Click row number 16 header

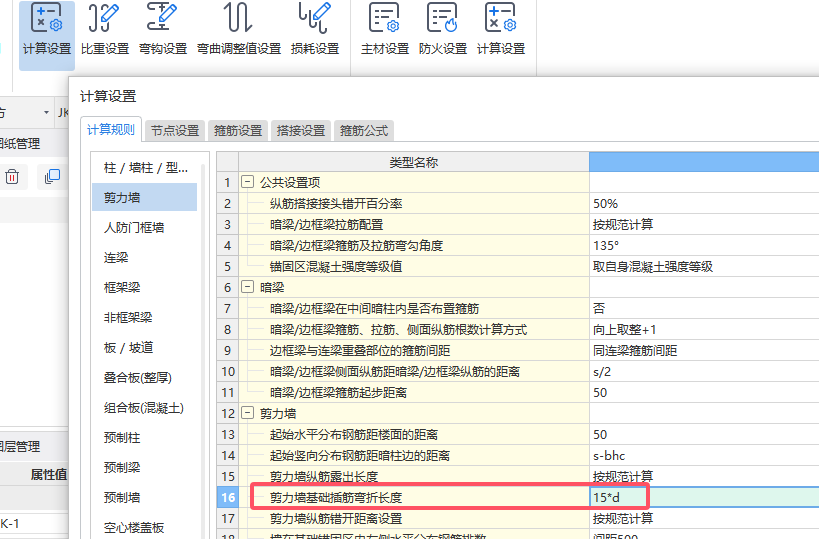[x=228, y=497]
